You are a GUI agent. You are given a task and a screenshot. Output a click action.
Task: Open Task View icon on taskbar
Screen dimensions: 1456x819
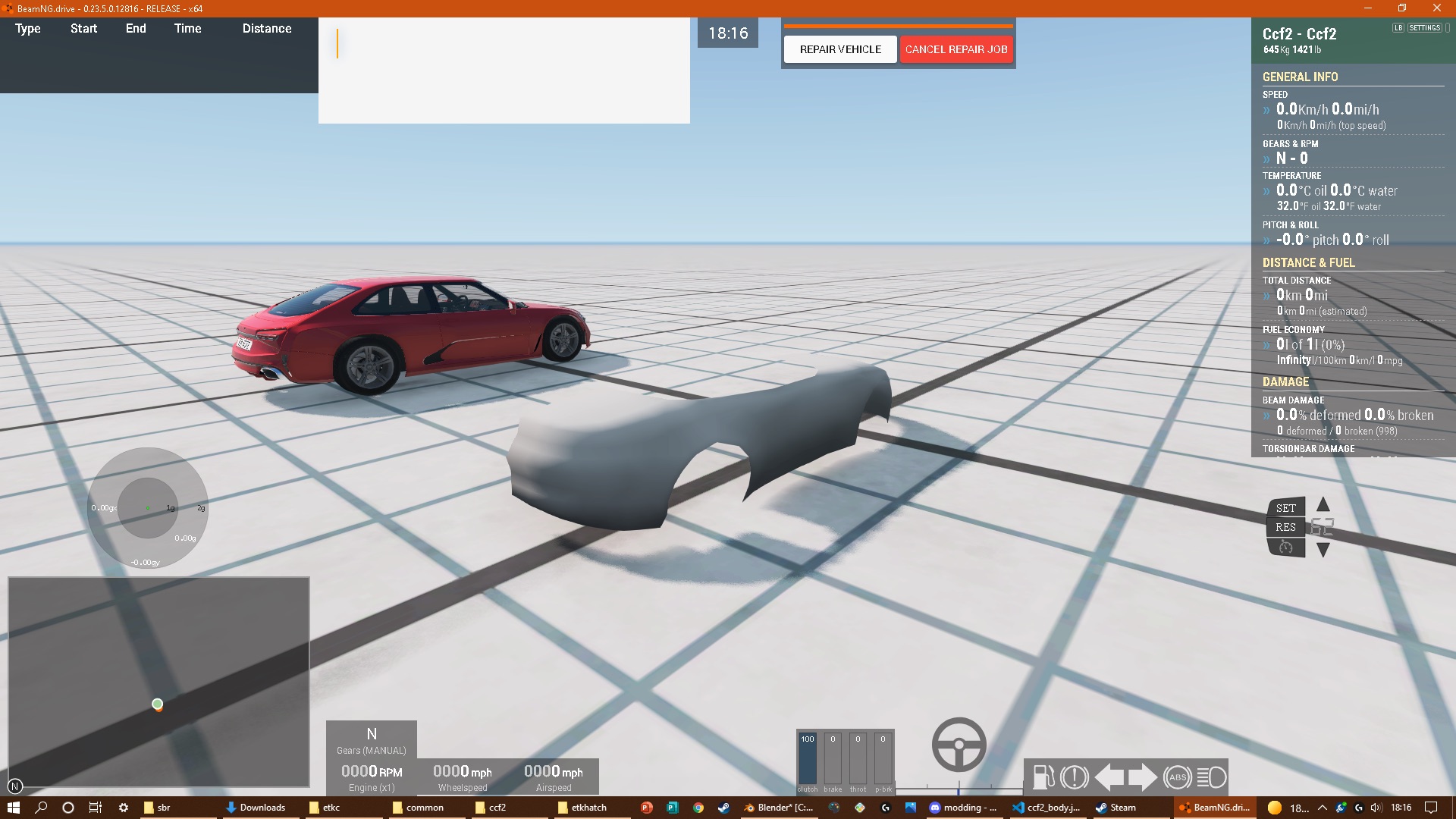click(x=96, y=808)
